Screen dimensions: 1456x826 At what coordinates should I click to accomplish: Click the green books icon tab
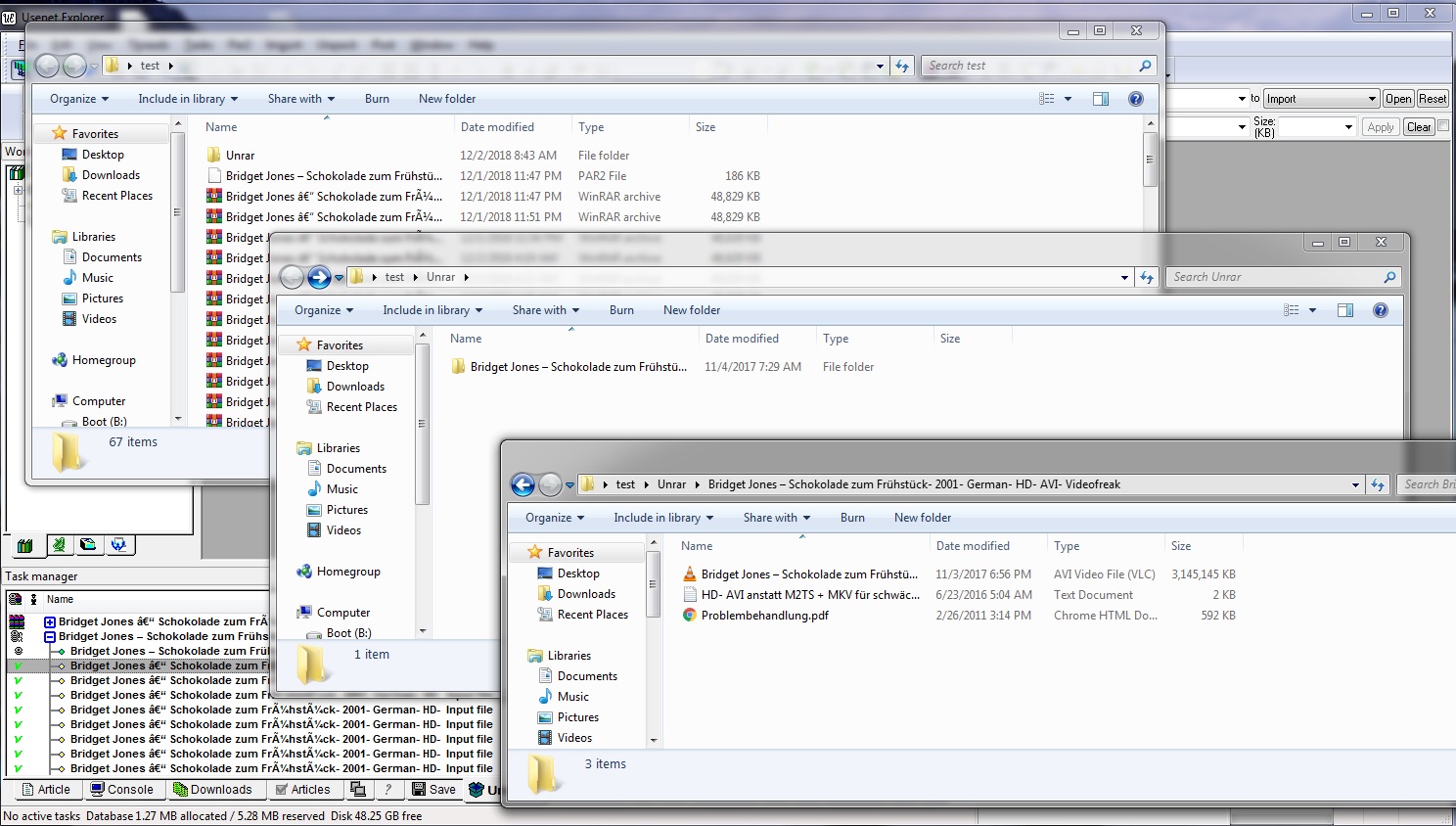tap(25, 545)
